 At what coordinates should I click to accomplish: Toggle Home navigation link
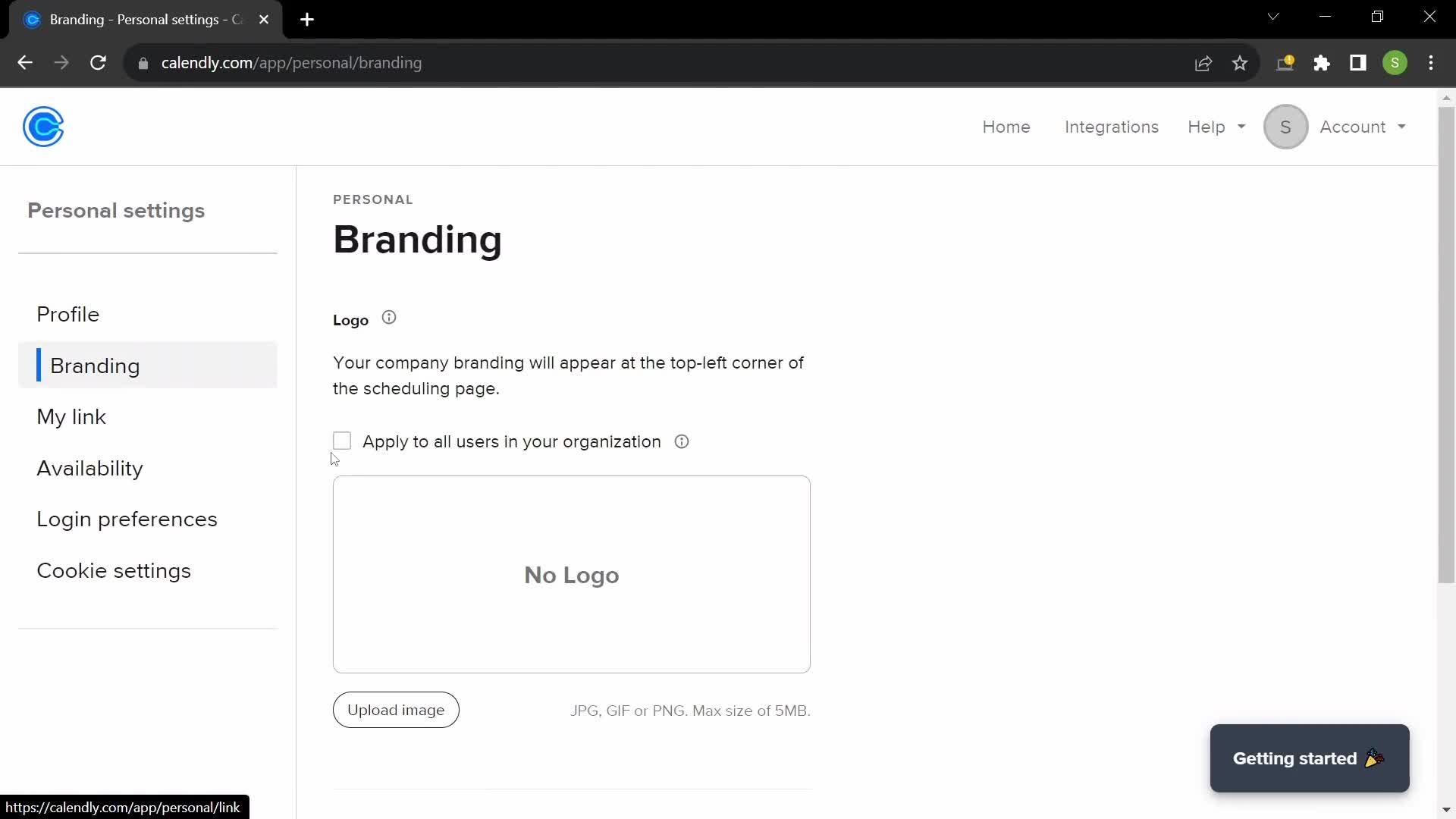[x=1006, y=126]
